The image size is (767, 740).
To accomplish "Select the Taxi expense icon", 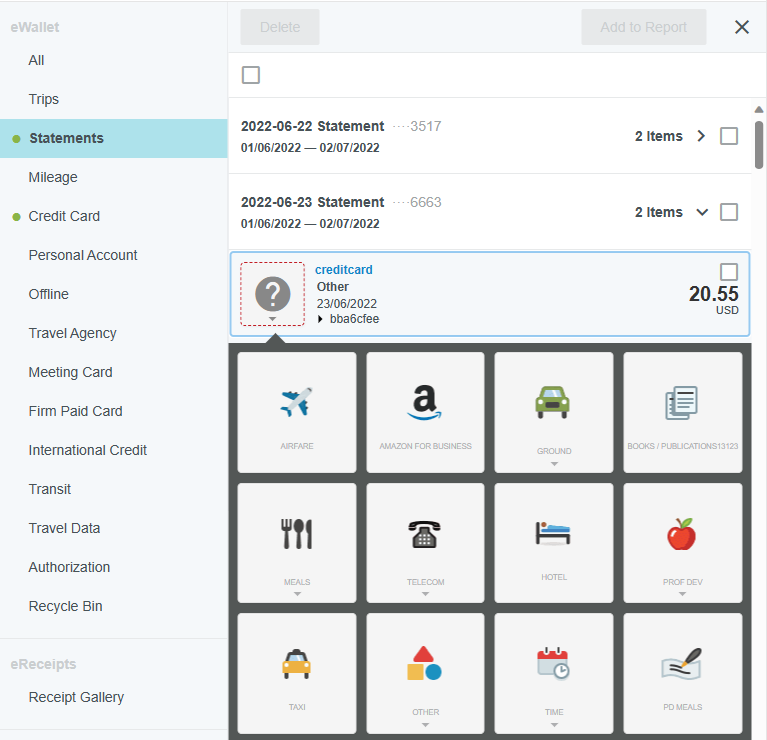I will 297,665.
